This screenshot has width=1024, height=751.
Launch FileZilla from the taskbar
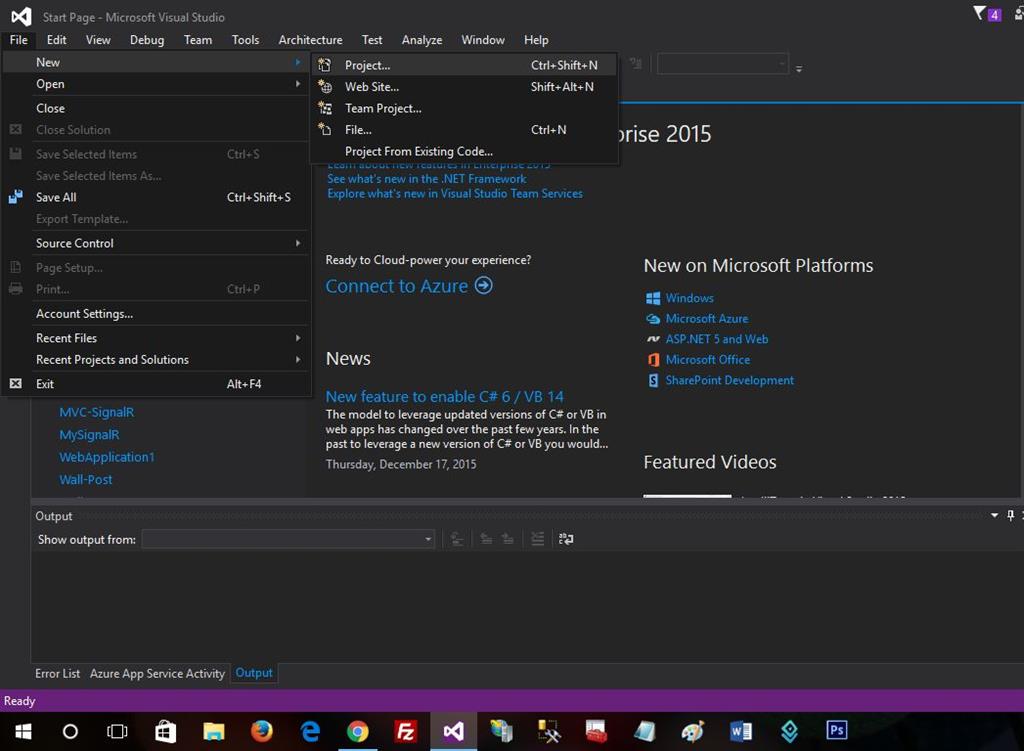pos(405,731)
